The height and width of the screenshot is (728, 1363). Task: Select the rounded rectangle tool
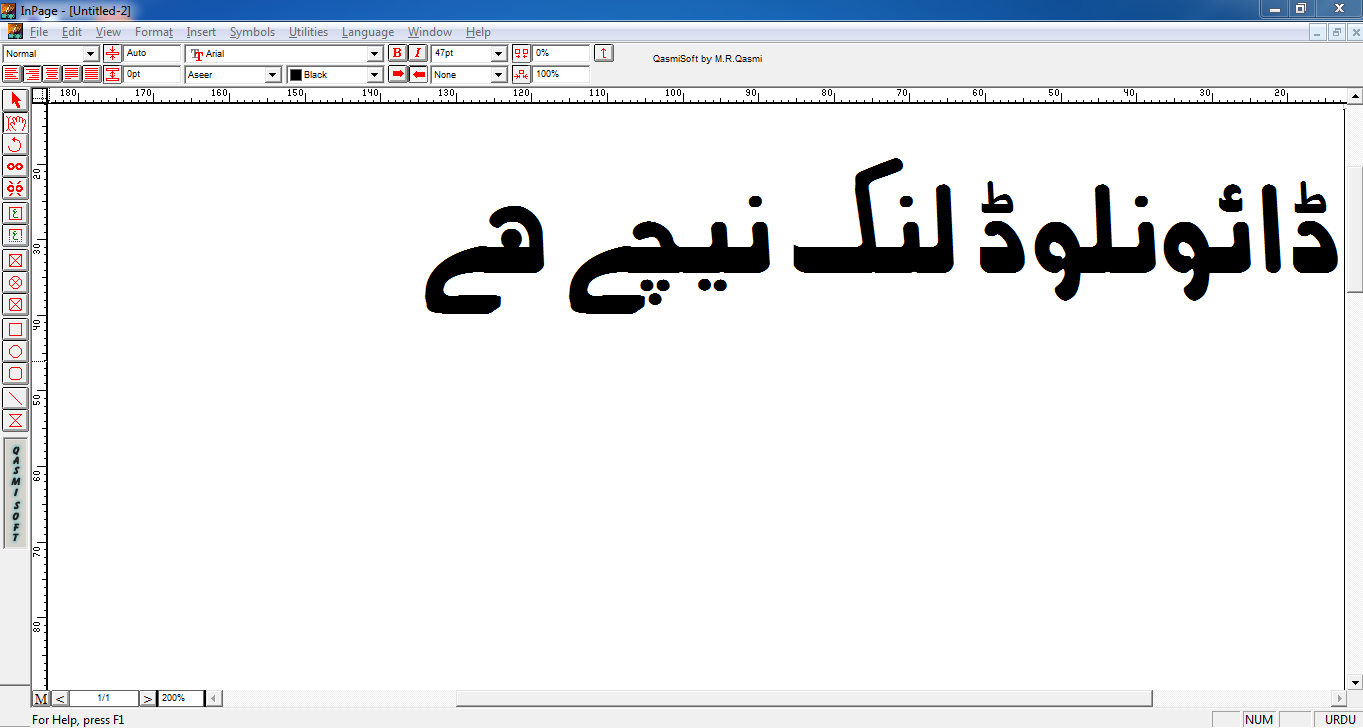[15, 373]
